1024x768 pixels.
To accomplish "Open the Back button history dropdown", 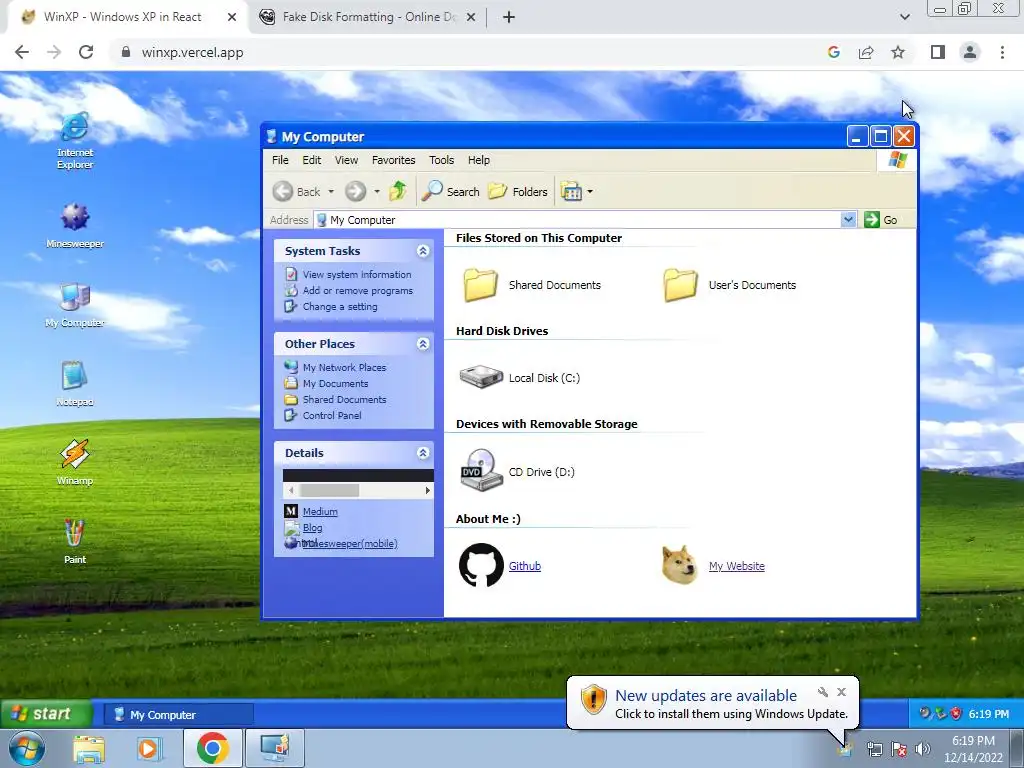I will point(331,191).
